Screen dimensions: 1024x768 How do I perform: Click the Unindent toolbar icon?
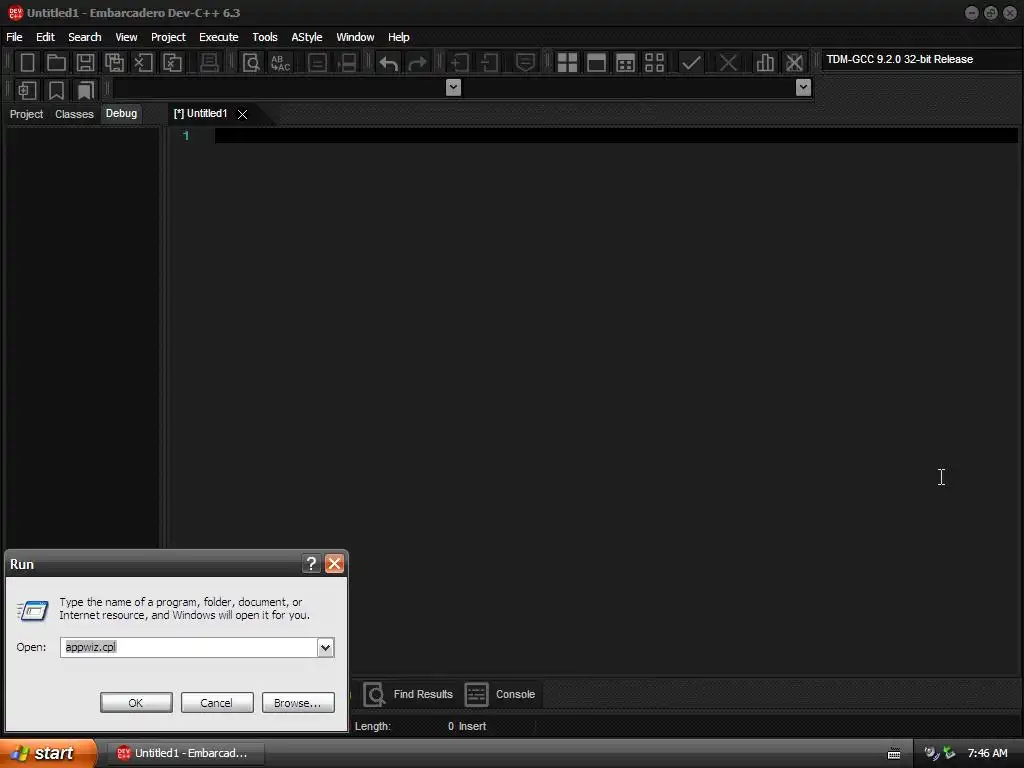click(x=488, y=63)
